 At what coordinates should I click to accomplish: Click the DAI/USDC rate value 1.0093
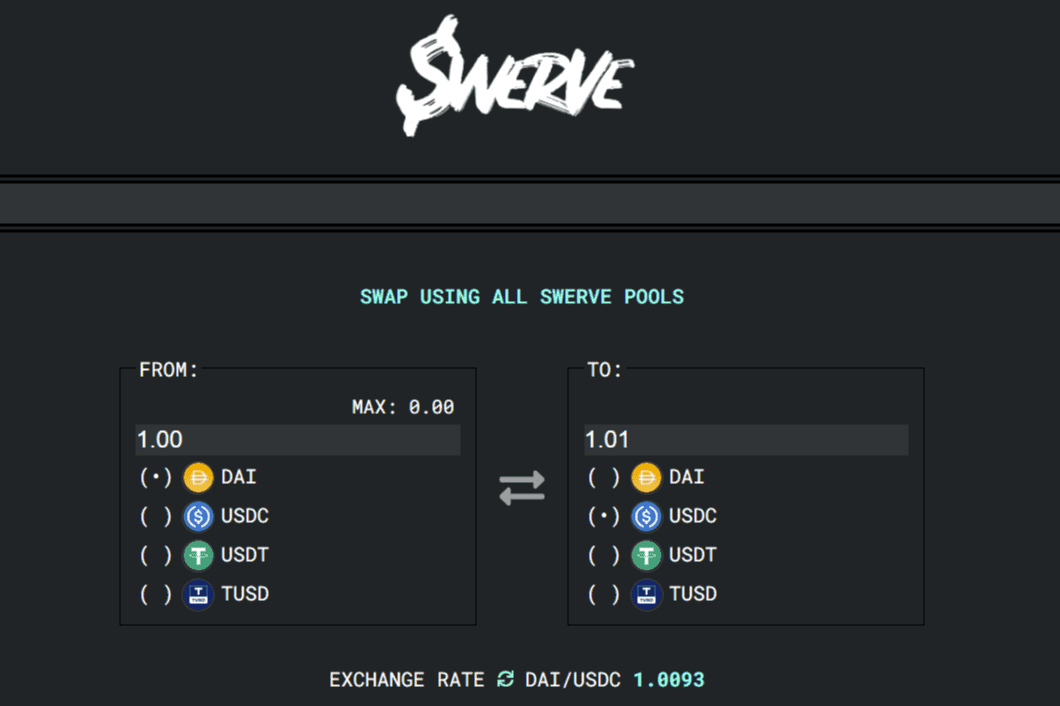click(668, 679)
